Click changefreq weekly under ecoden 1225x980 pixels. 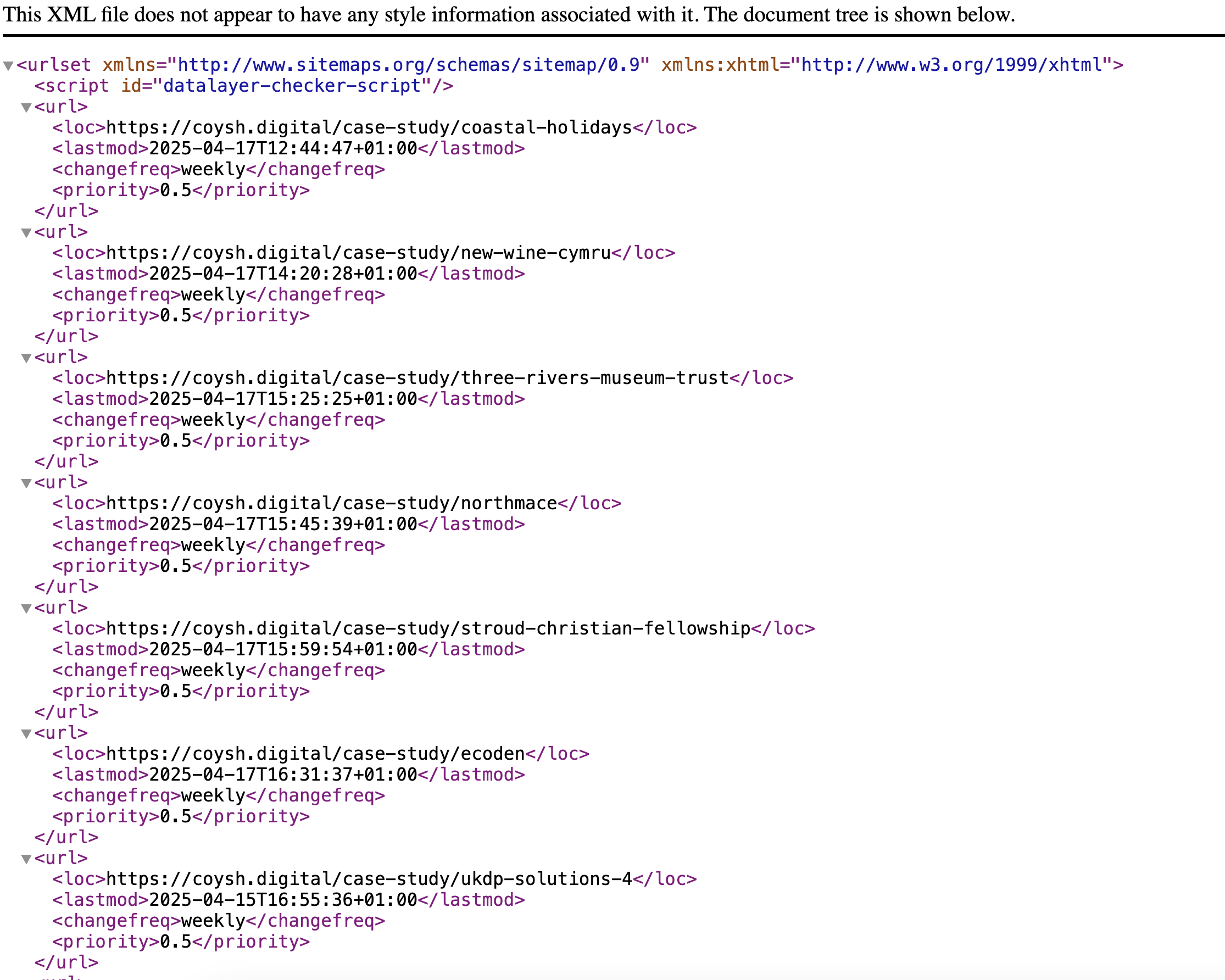(213, 795)
